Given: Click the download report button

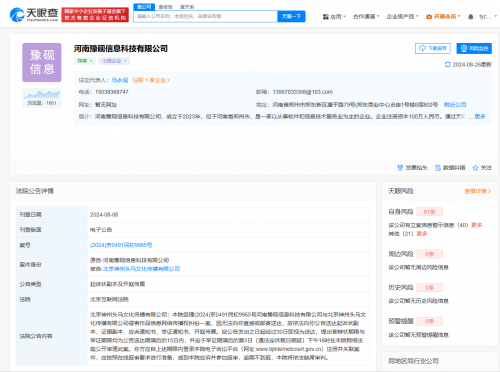Looking at the screenshot, I should 433,48.
